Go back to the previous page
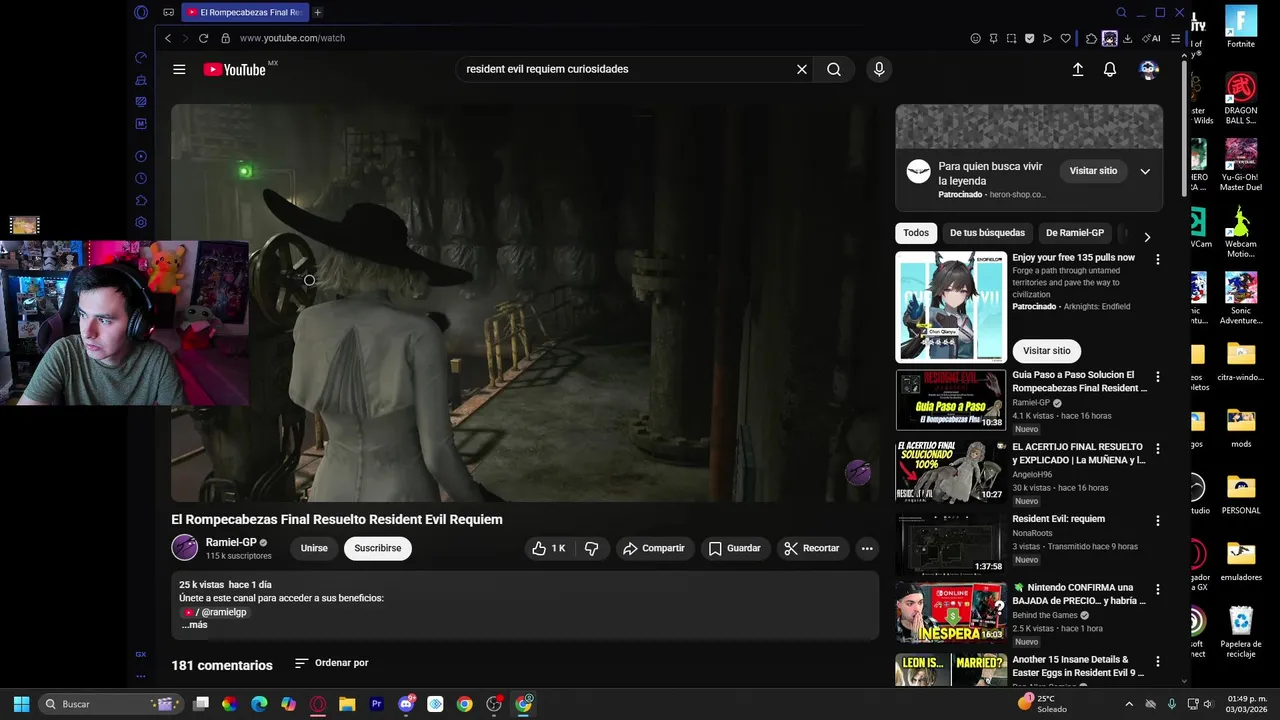1280x720 pixels. pos(168,38)
